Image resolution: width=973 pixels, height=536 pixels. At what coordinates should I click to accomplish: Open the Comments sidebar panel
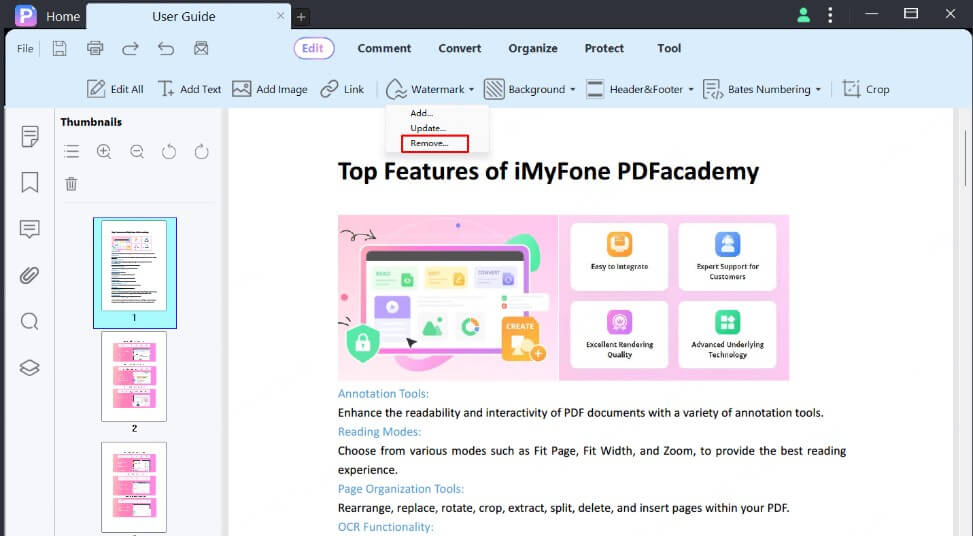pyautogui.click(x=29, y=229)
